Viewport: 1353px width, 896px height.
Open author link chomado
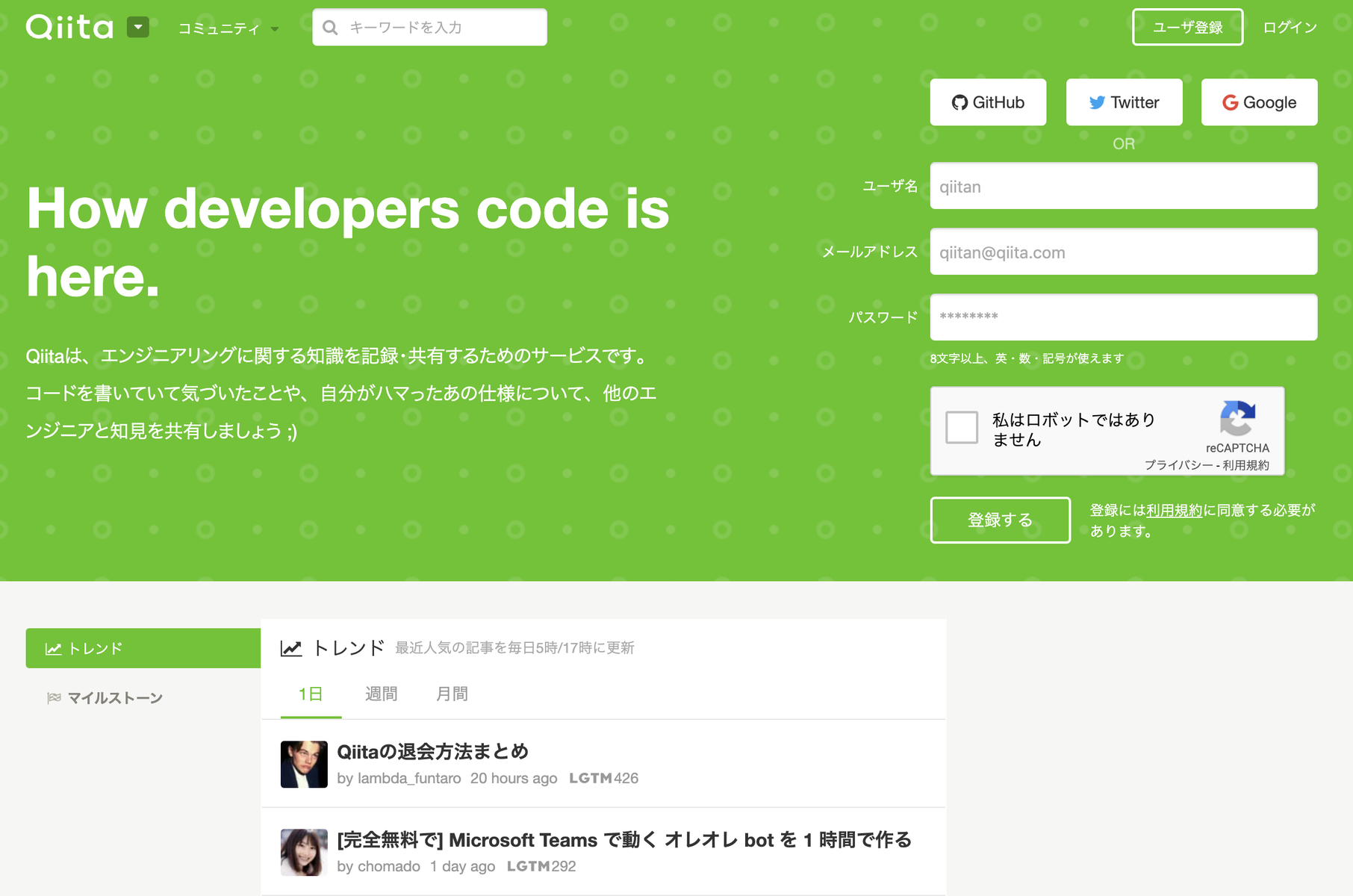(x=389, y=866)
